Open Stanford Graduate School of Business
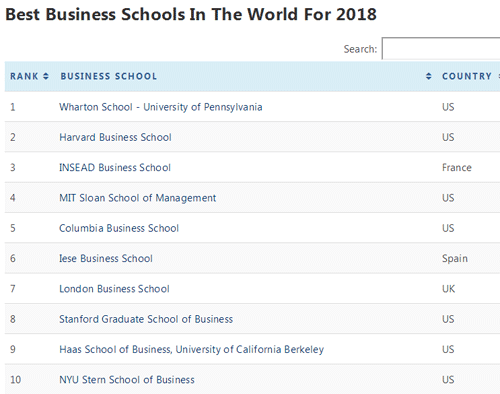The image size is (500, 394). [146, 319]
